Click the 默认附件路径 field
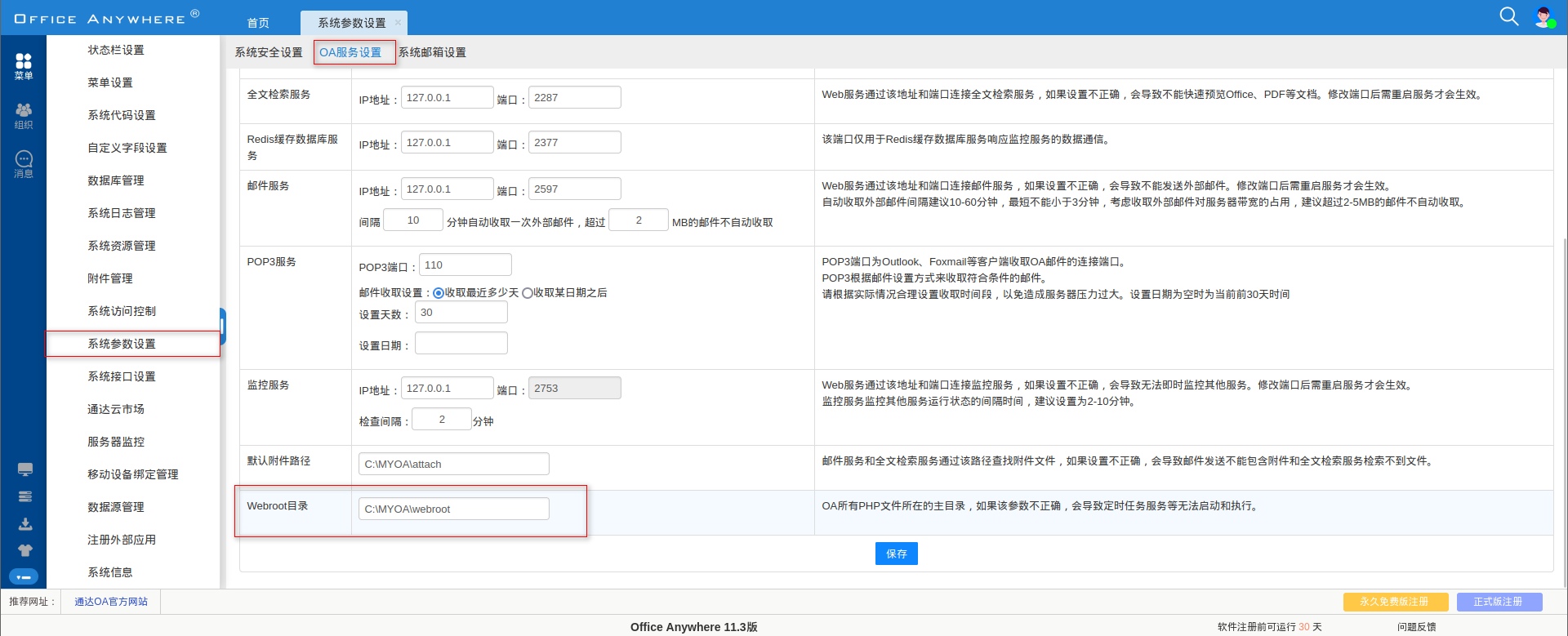 453,464
